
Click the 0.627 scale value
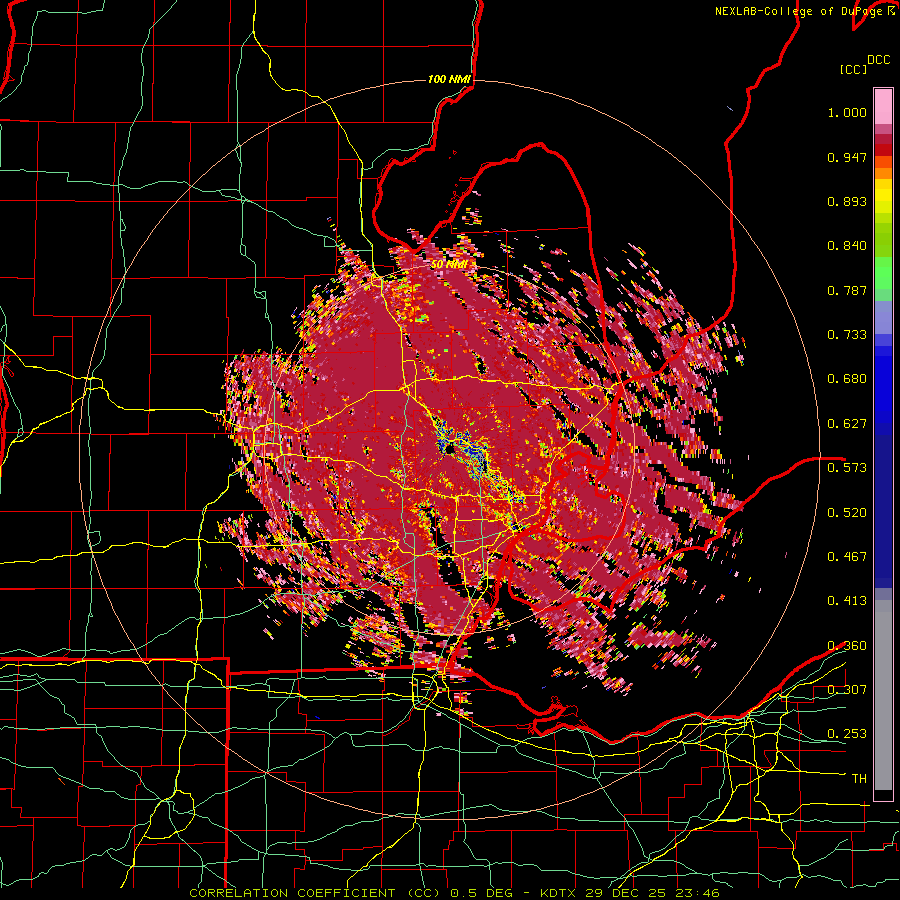847,424
